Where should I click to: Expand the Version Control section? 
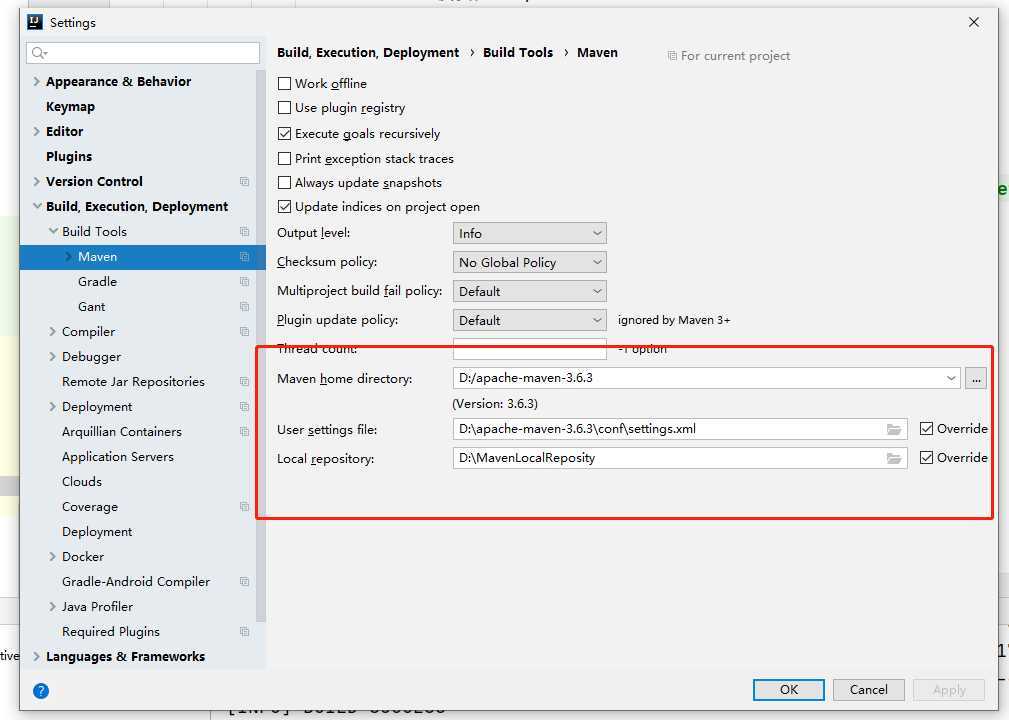[x=37, y=181]
